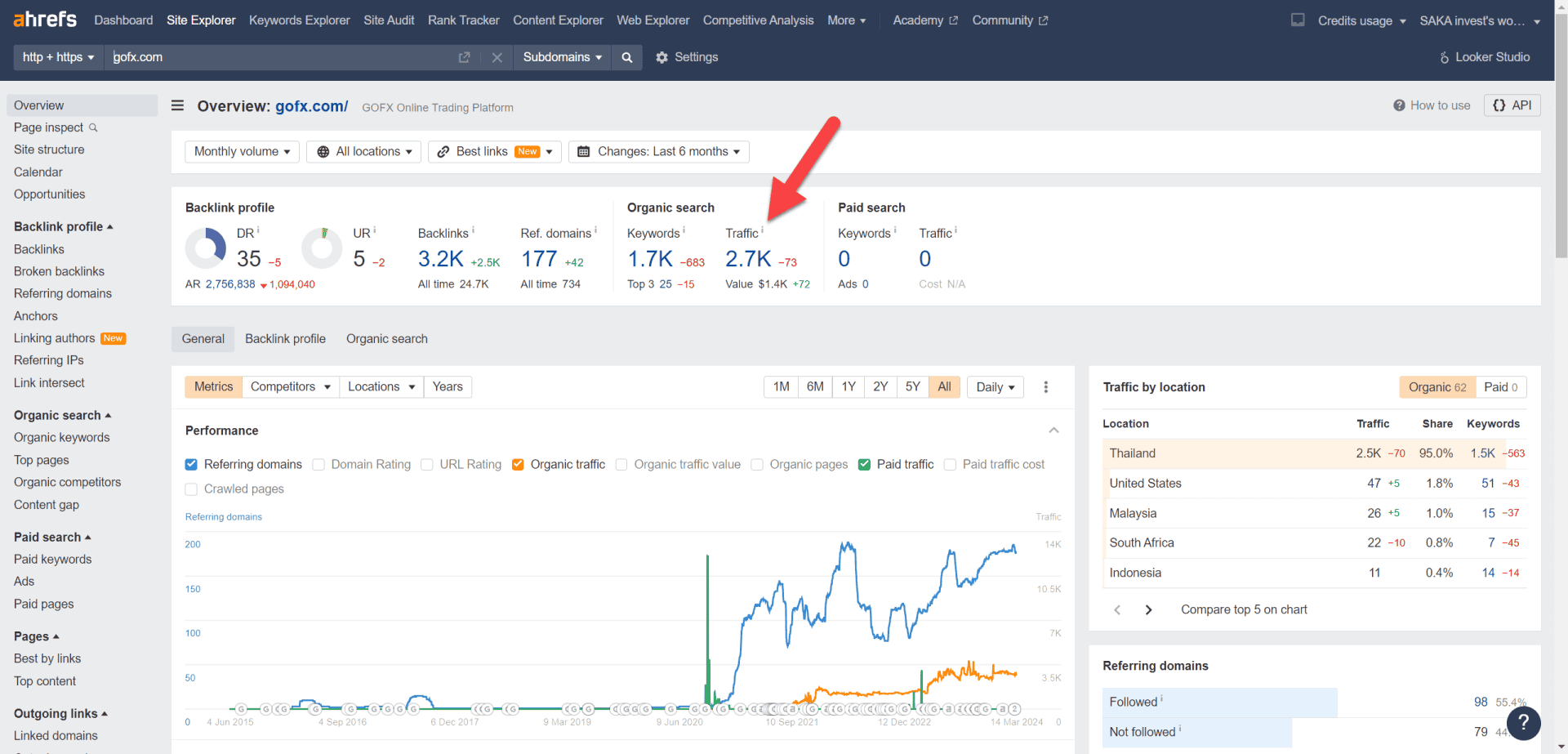Open the All locations dropdown
The image size is (1568, 754).
[x=363, y=152]
